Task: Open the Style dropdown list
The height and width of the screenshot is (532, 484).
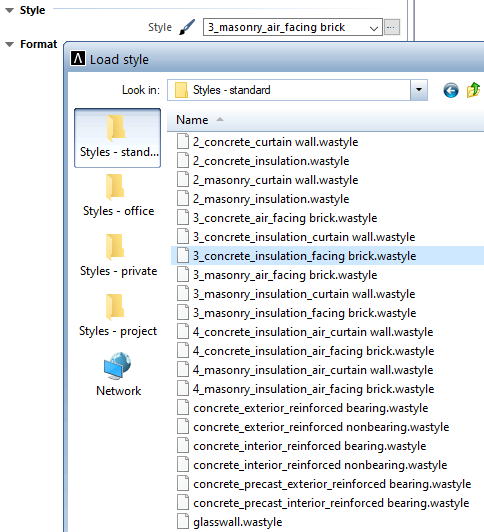Action: (x=374, y=28)
